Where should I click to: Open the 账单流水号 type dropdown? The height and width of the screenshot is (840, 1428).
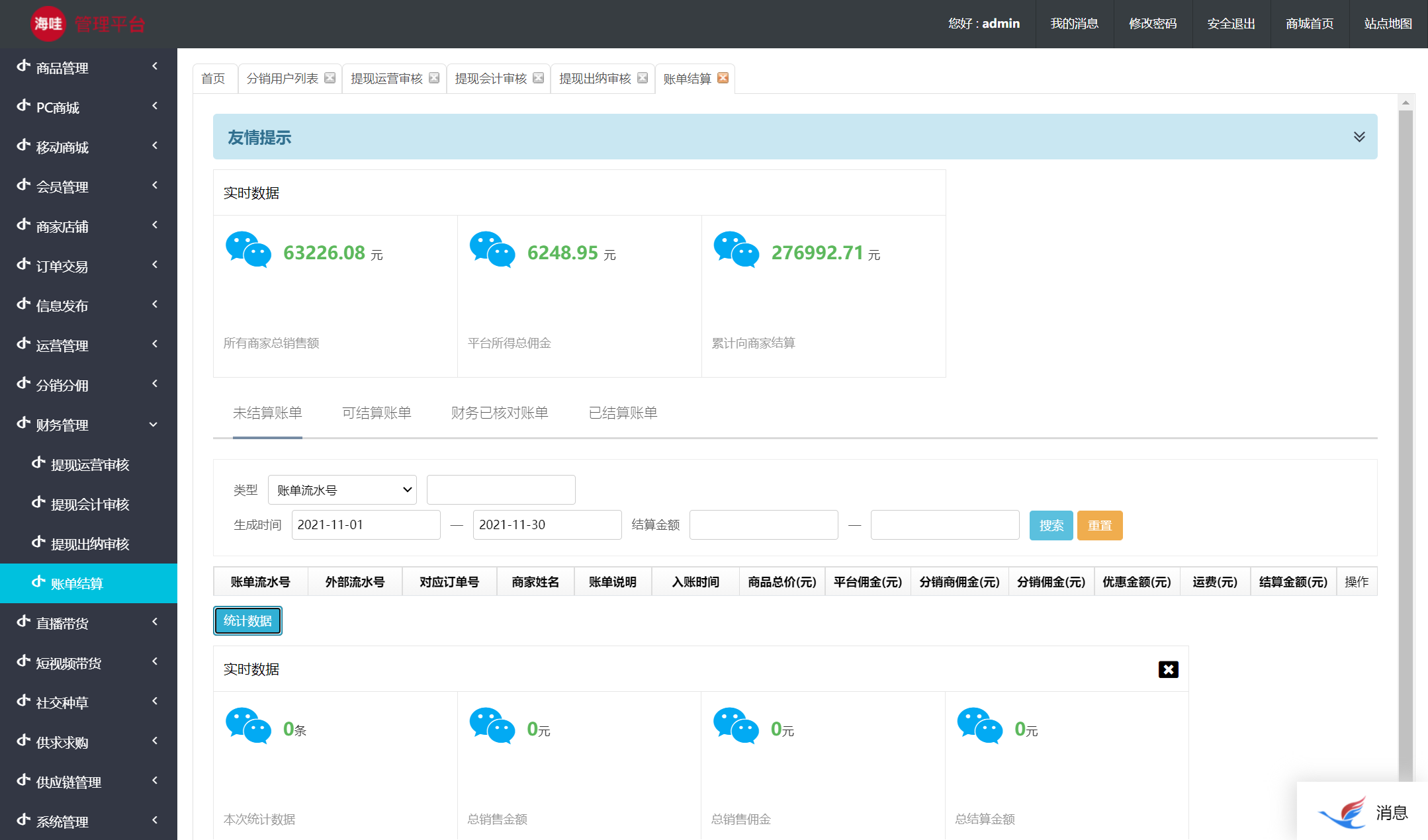pos(341,489)
